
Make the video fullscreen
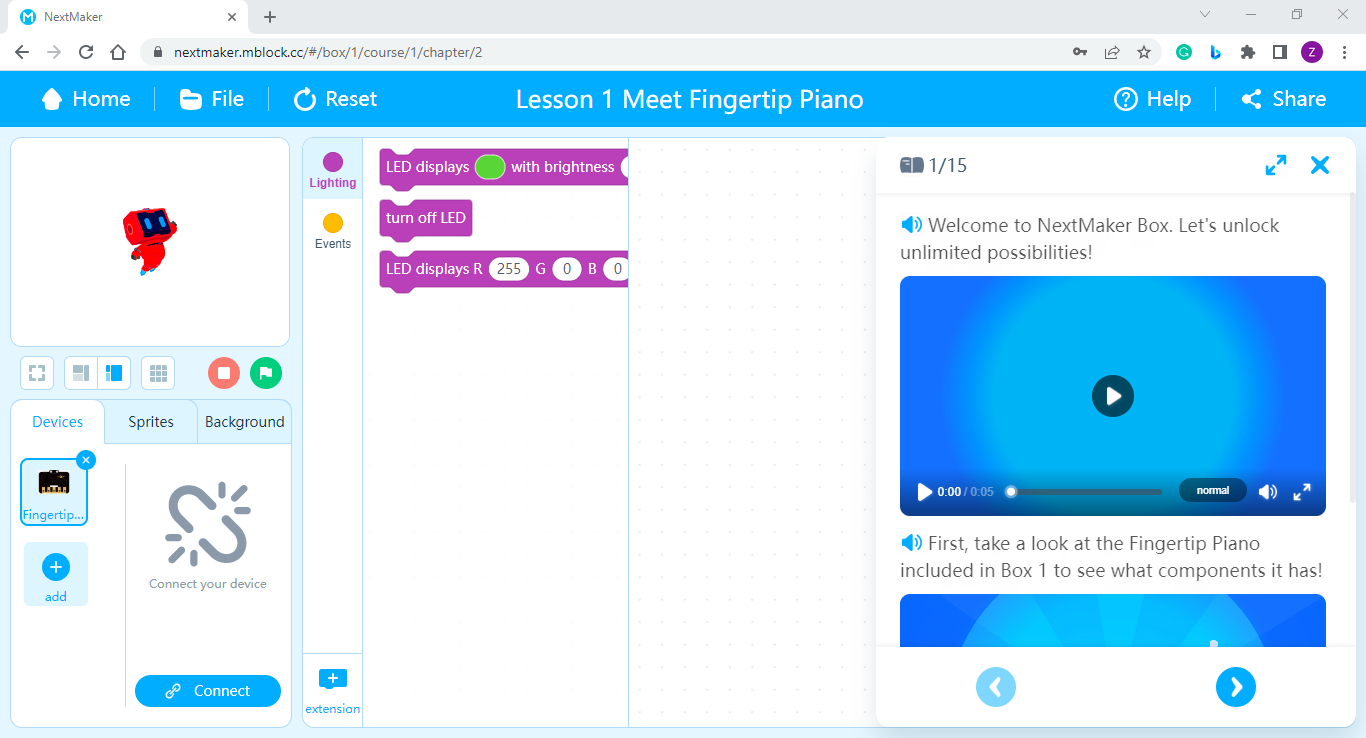click(1302, 492)
